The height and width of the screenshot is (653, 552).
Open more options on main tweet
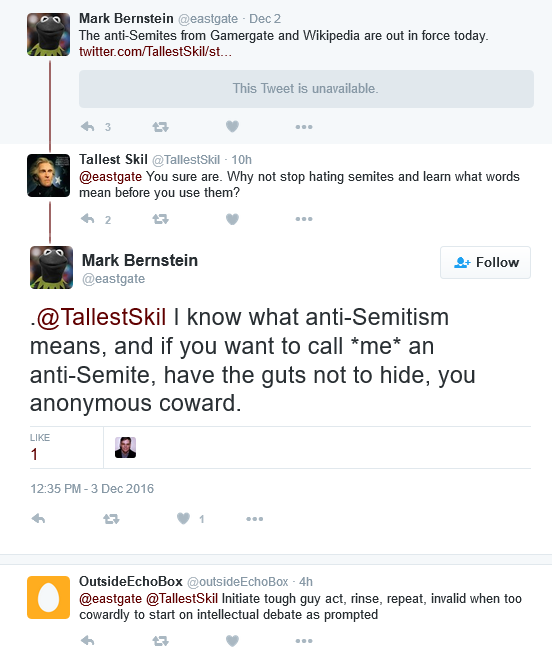pos(255,518)
